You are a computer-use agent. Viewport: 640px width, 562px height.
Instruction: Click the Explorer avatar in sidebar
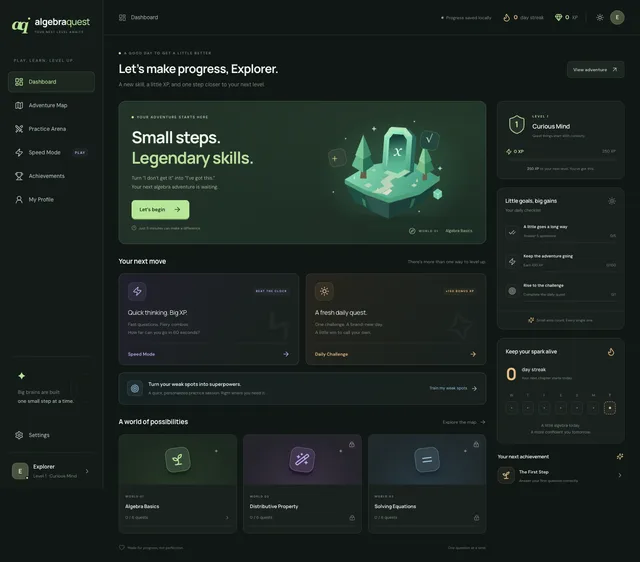pyautogui.click(x=20, y=471)
